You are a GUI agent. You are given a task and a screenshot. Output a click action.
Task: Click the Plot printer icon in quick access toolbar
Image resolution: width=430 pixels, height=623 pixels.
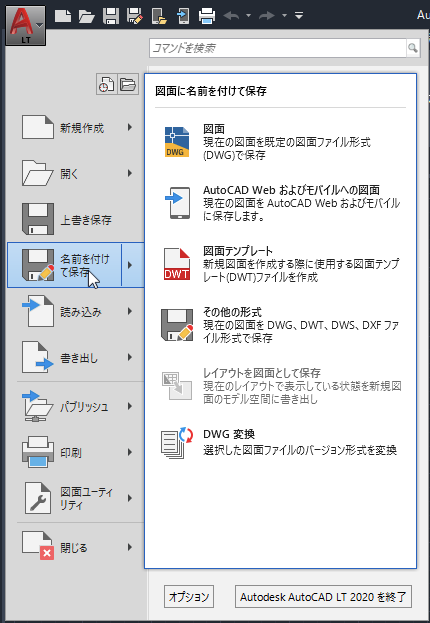point(207,16)
